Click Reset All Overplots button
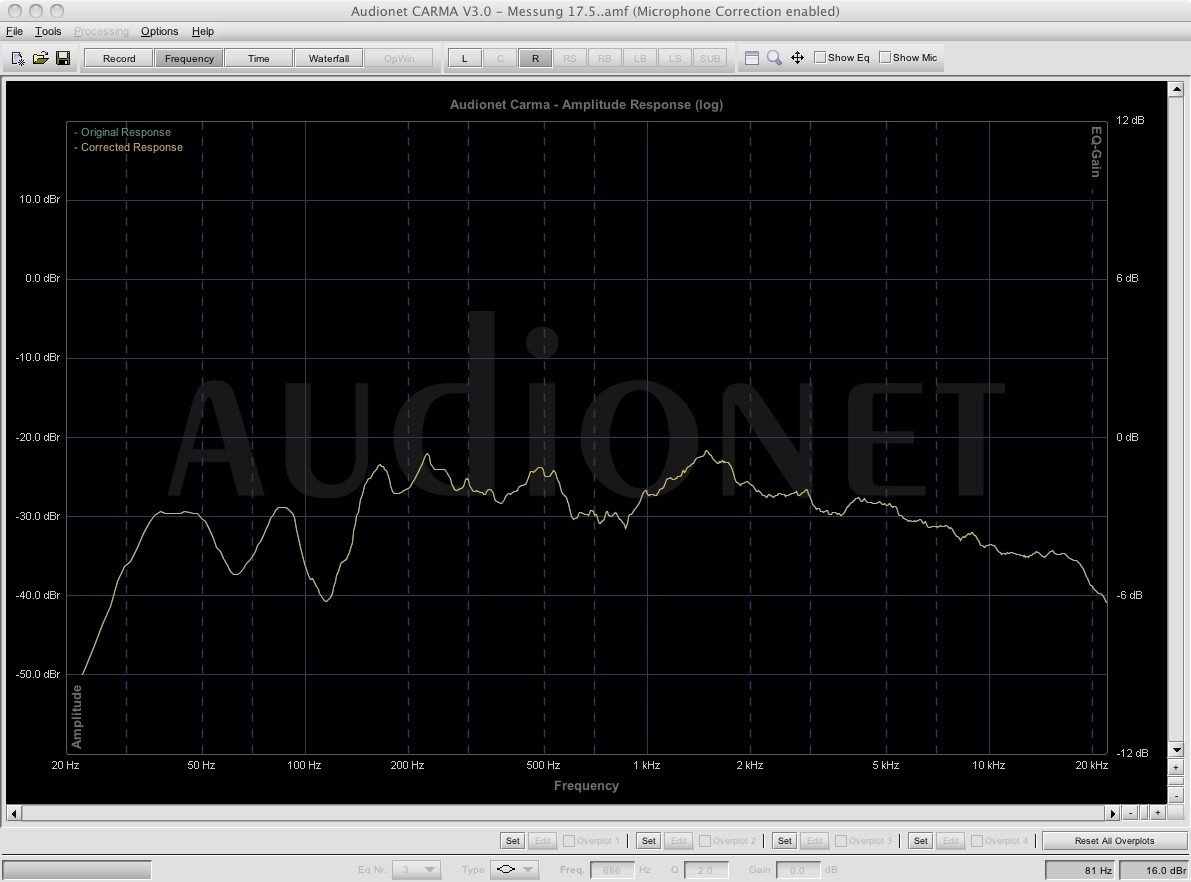The image size is (1191, 882). [x=1114, y=841]
